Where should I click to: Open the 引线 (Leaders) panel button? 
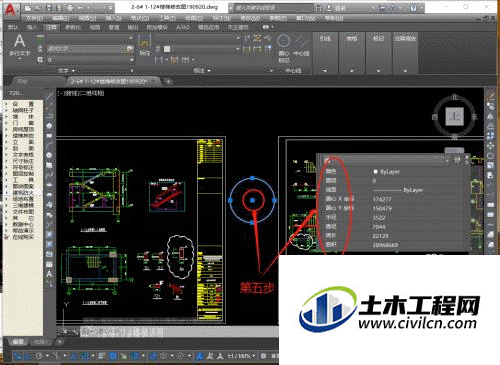(325, 53)
